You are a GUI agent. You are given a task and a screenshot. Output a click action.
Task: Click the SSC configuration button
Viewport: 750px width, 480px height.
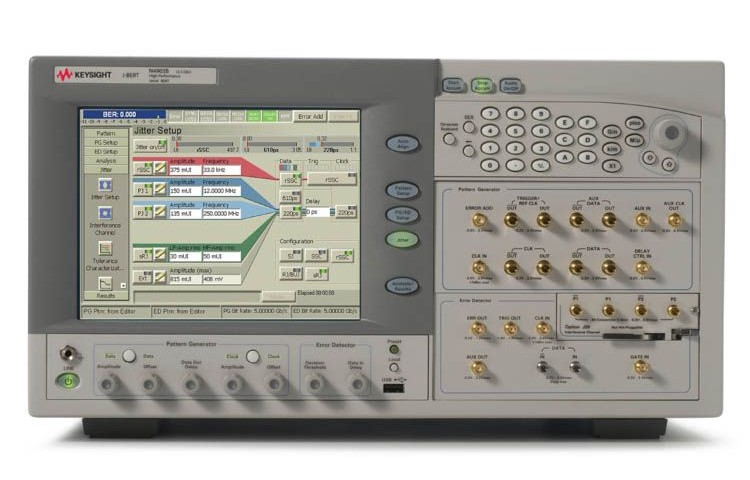(x=317, y=255)
